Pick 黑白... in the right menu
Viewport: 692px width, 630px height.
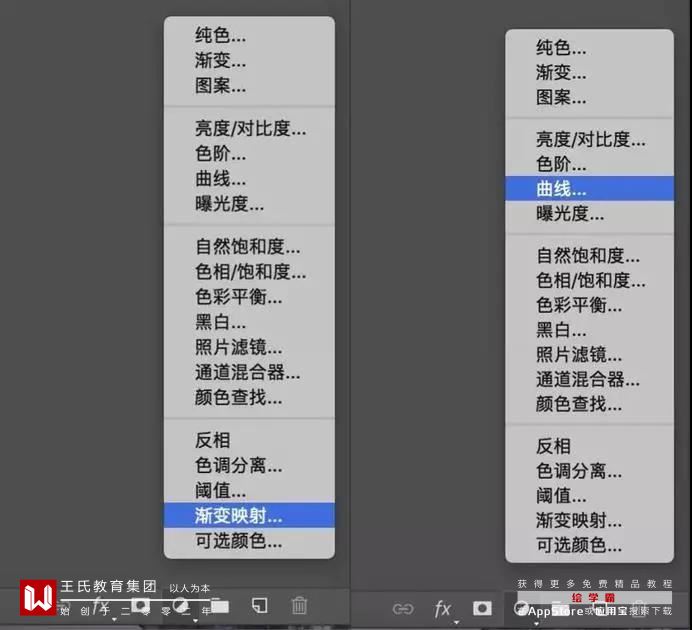tap(589, 330)
